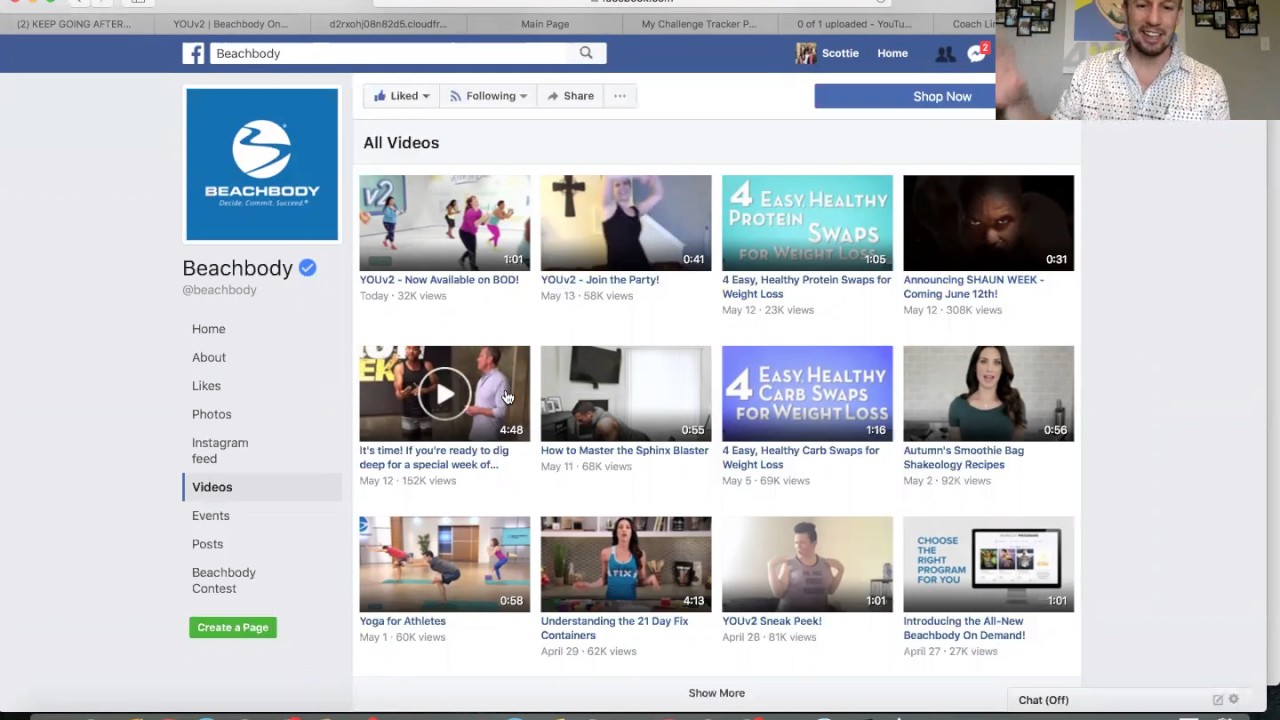Open the Chat (Off) bar
This screenshot has height=720, width=1280.
pos(1128,700)
